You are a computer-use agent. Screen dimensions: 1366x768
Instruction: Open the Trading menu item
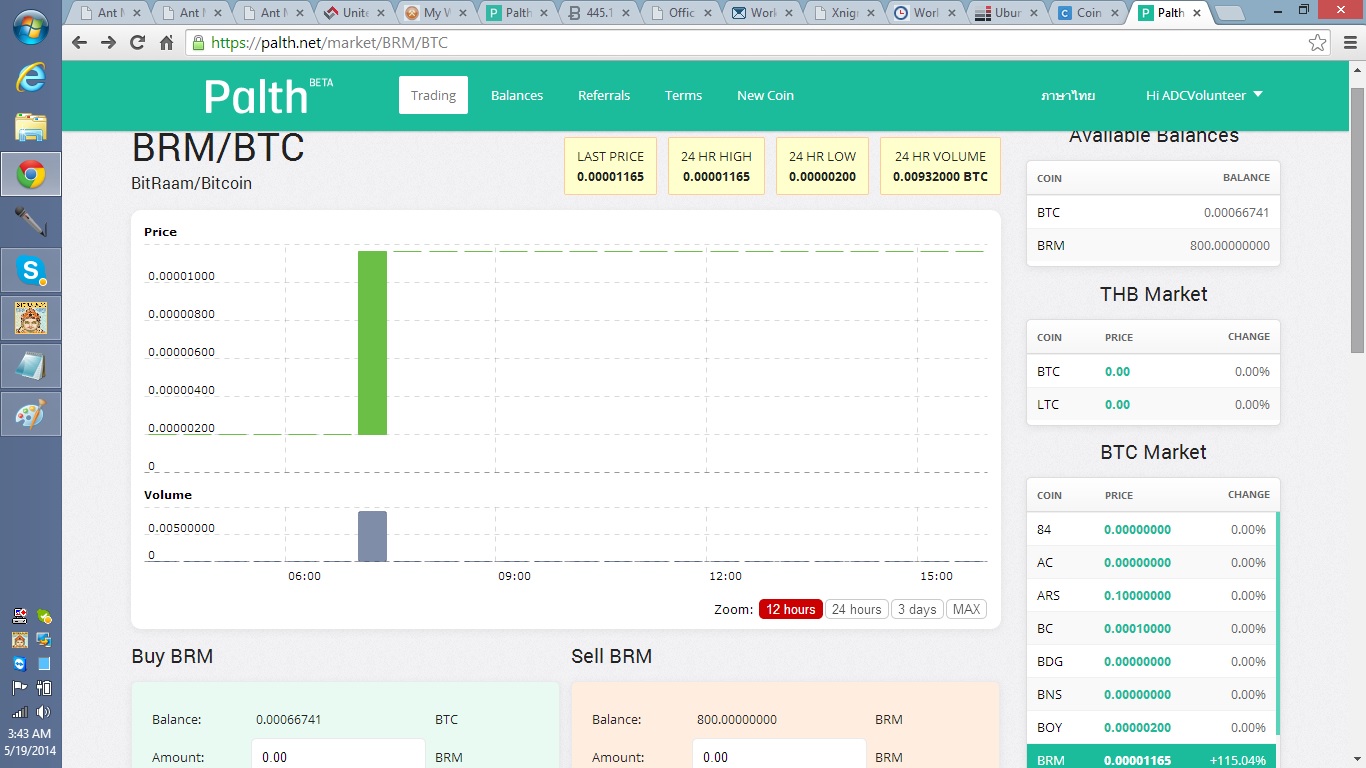[x=433, y=95]
